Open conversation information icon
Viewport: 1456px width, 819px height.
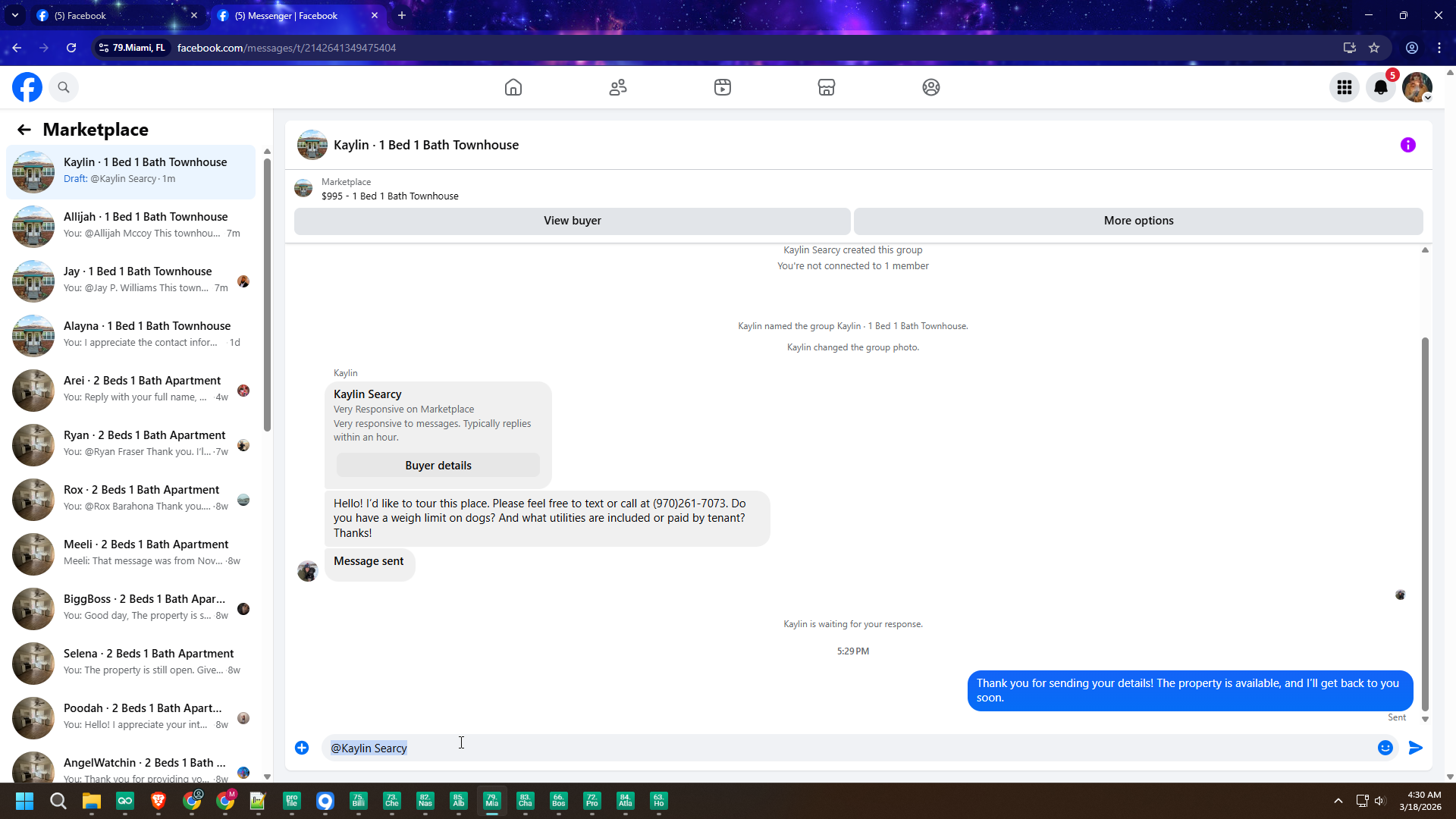[1408, 145]
